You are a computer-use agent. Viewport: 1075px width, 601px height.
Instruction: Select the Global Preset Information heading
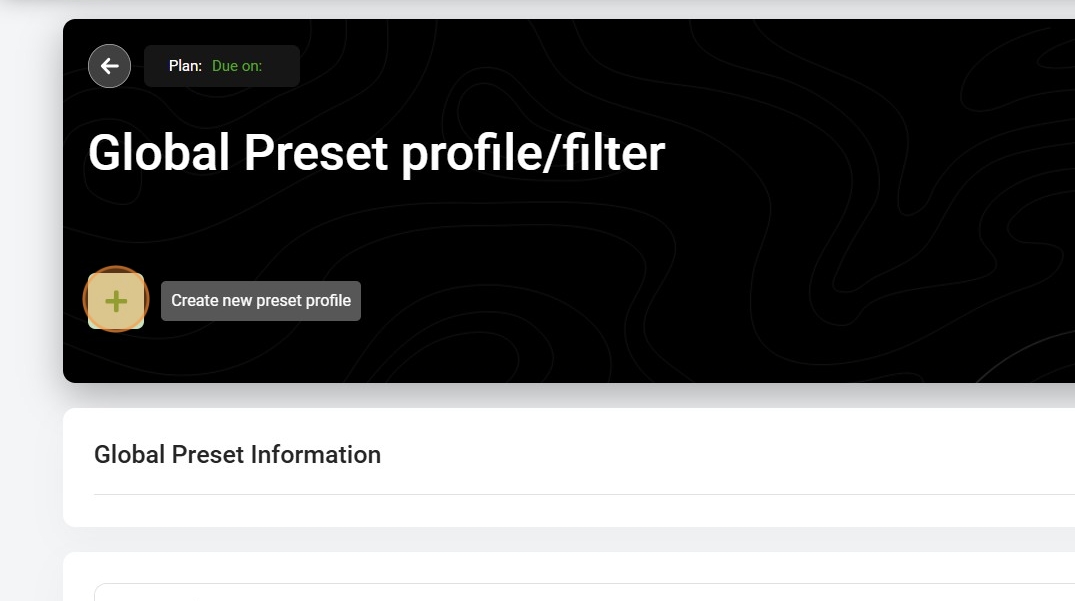(237, 454)
